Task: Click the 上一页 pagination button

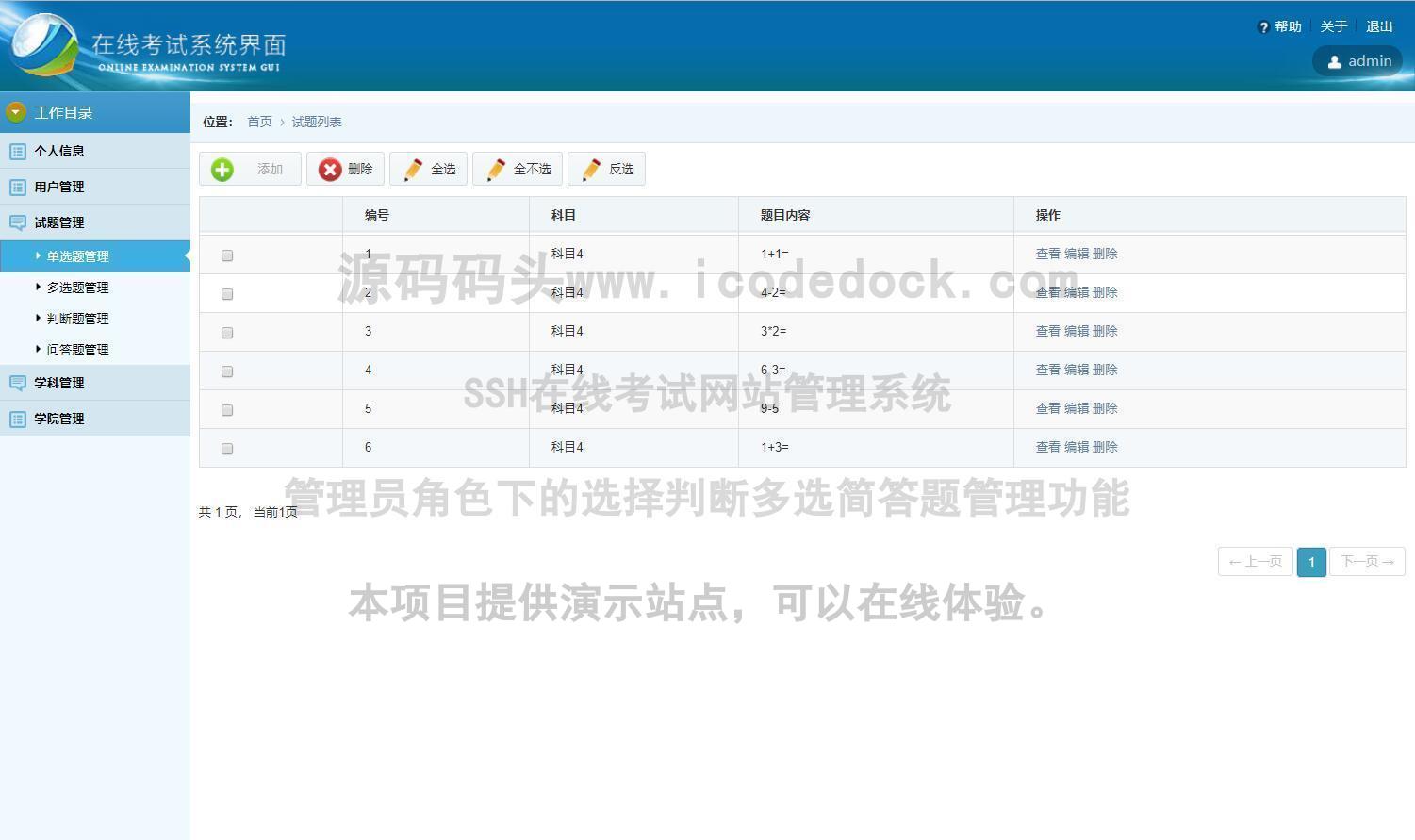Action: click(x=1255, y=562)
